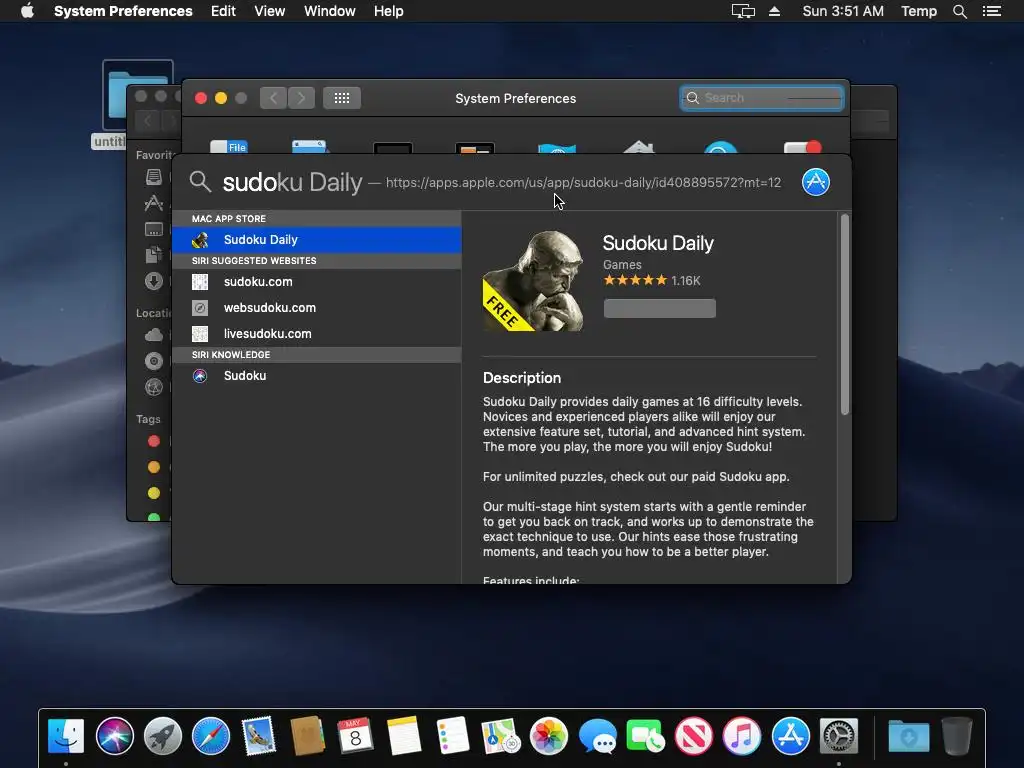Open Finder from the Dock
This screenshot has width=1024, height=768.
coord(66,735)
